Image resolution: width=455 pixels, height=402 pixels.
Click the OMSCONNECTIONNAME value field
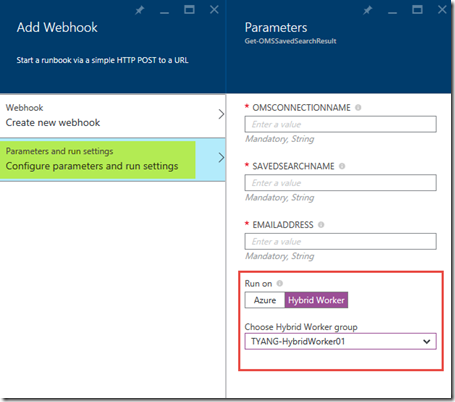tap(340, 124)
